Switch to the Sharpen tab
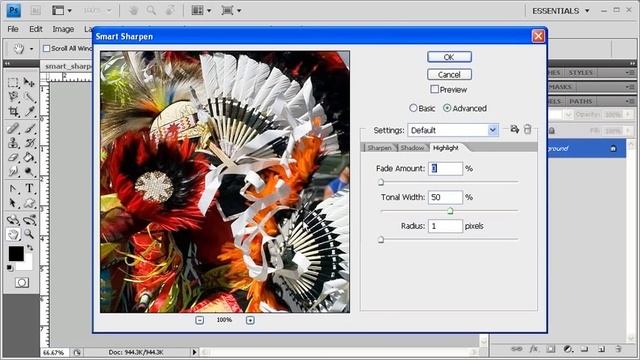This screenshot has height=360, width=640. coord(379,148)
